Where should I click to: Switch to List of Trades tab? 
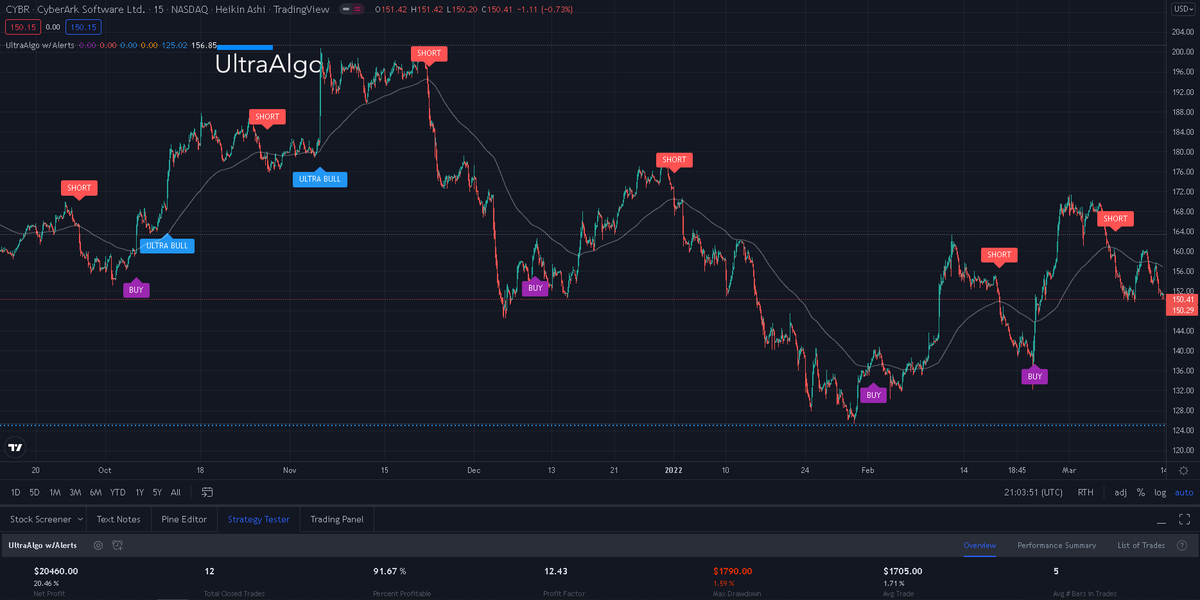pos(1141,545)
